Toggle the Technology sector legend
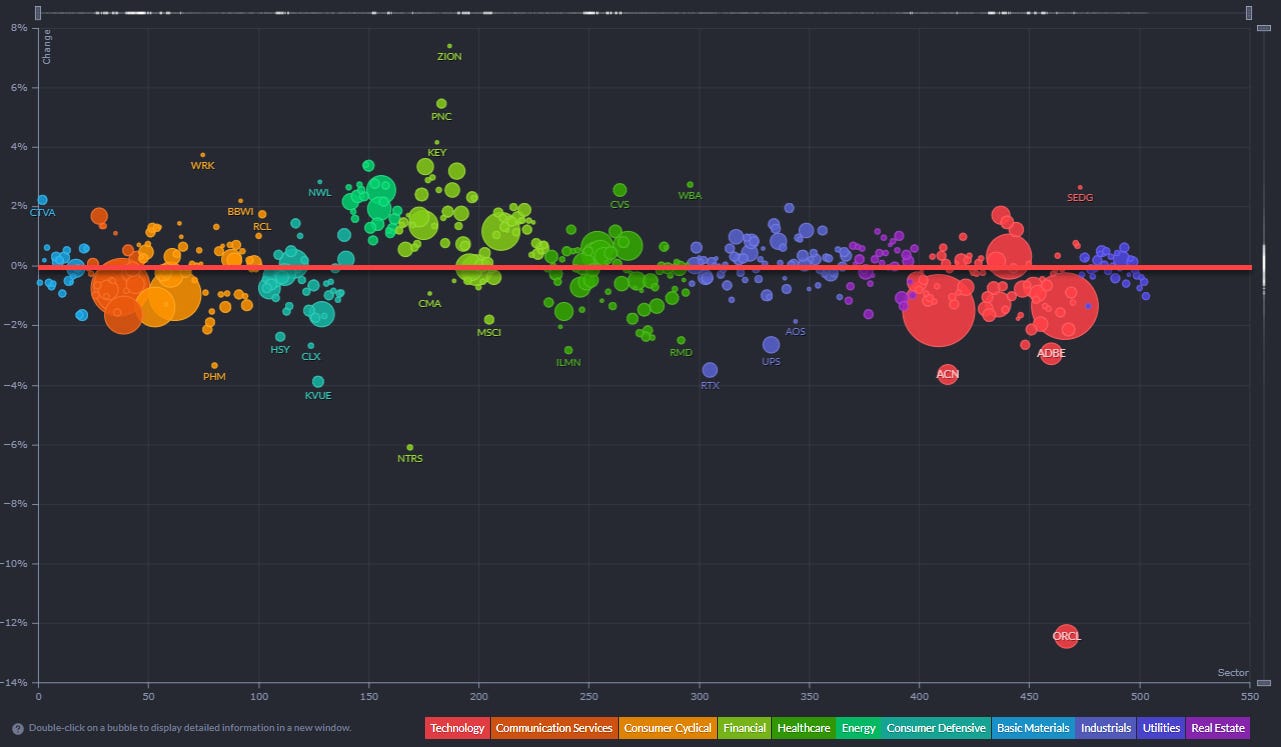The width and height of the screenshot is (1281, 747). 457,728
